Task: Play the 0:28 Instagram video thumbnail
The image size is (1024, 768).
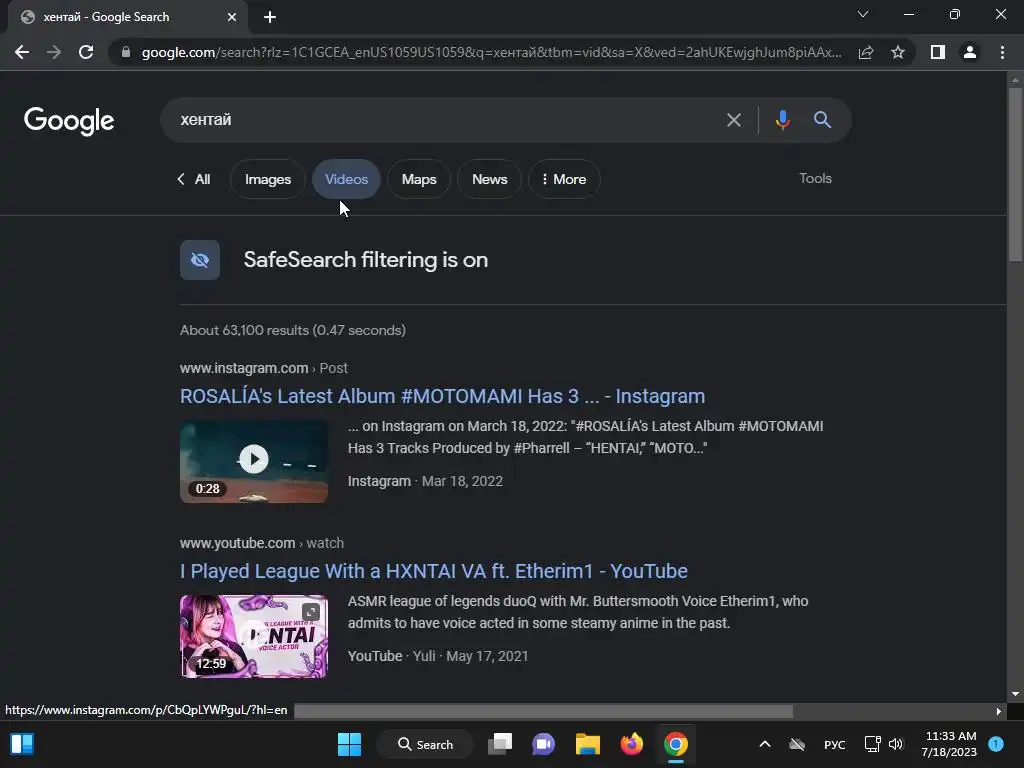Action: 254,461
